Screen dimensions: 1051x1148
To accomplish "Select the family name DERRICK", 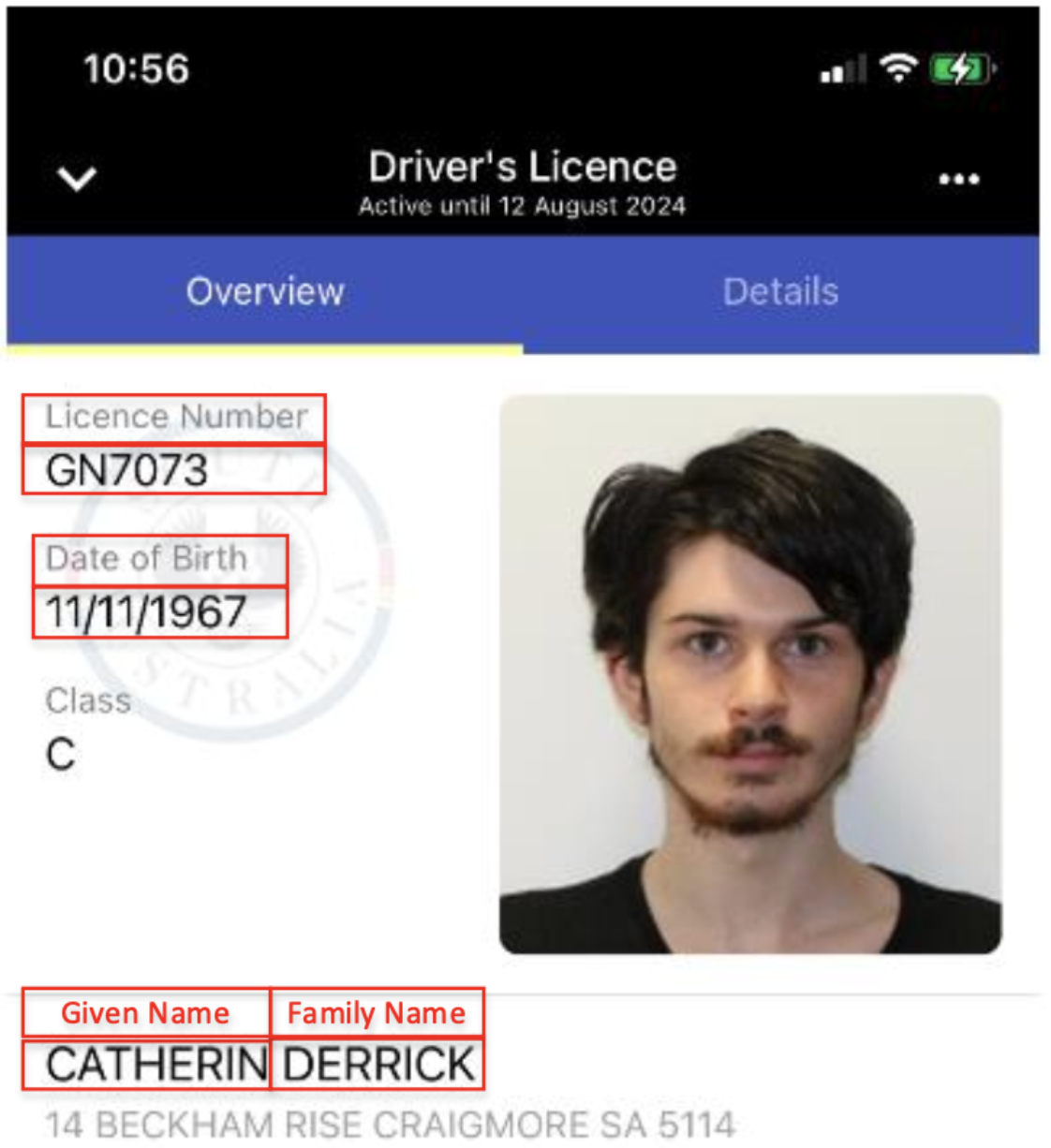I will point(378,1065).
